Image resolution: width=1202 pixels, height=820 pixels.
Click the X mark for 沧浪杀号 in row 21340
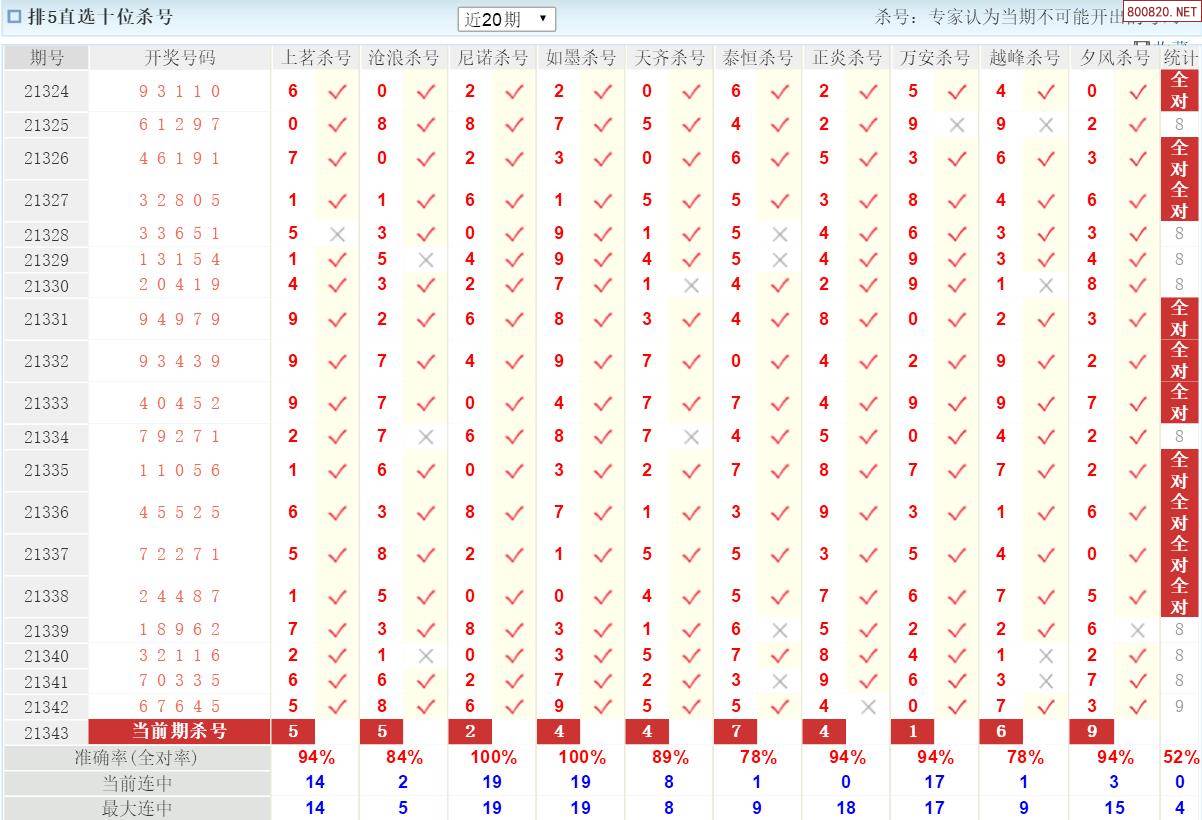426,656
